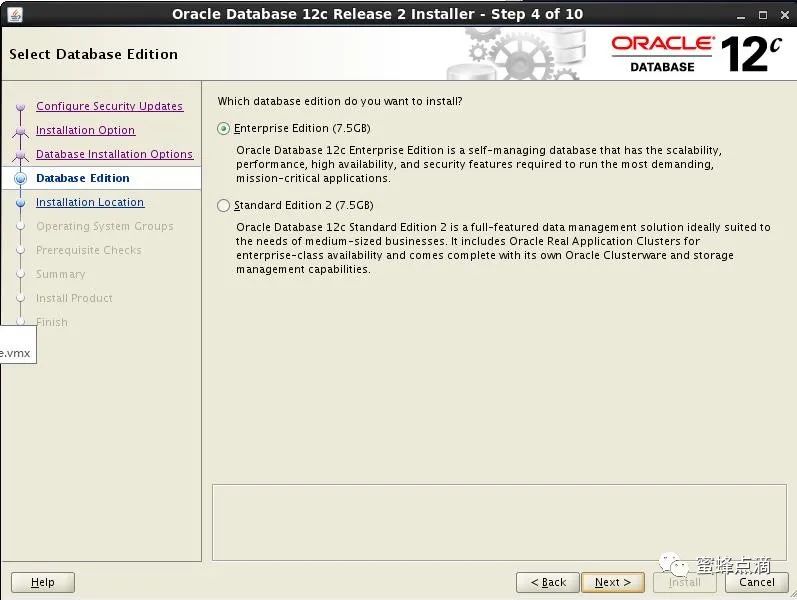The width and height of the screenshot is (797, 600).
Task: Click the Database Edition step bullet icon
Action: click(x=20, y=178)
